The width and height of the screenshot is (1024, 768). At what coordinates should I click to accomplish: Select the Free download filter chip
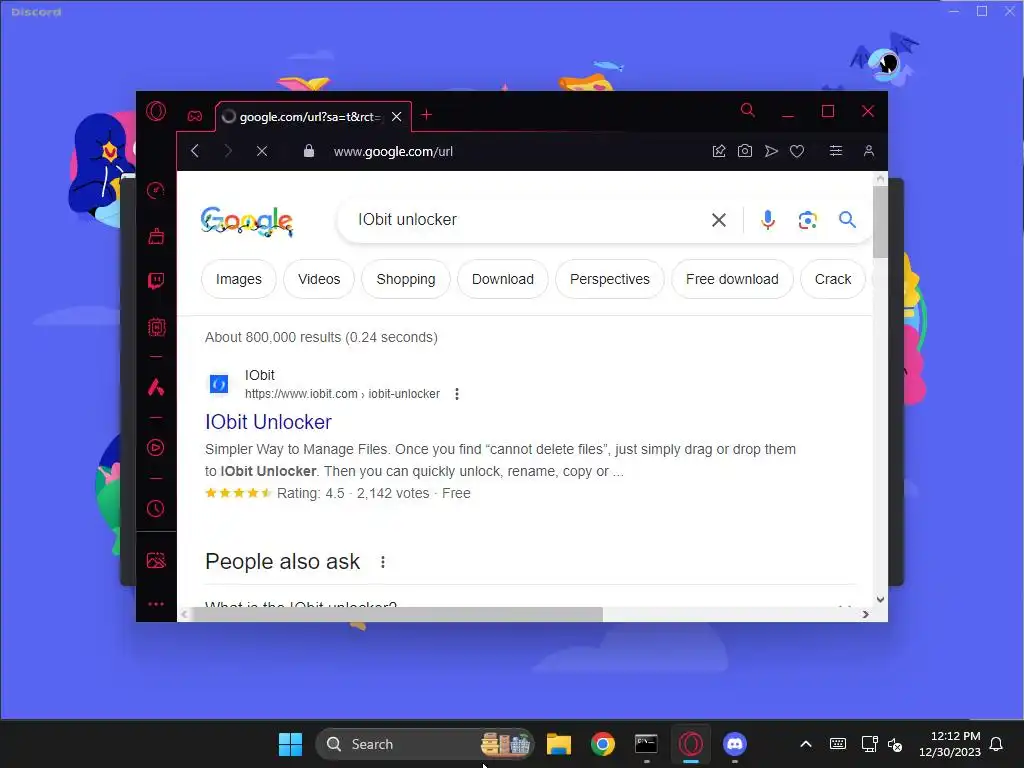pos(732,279)
